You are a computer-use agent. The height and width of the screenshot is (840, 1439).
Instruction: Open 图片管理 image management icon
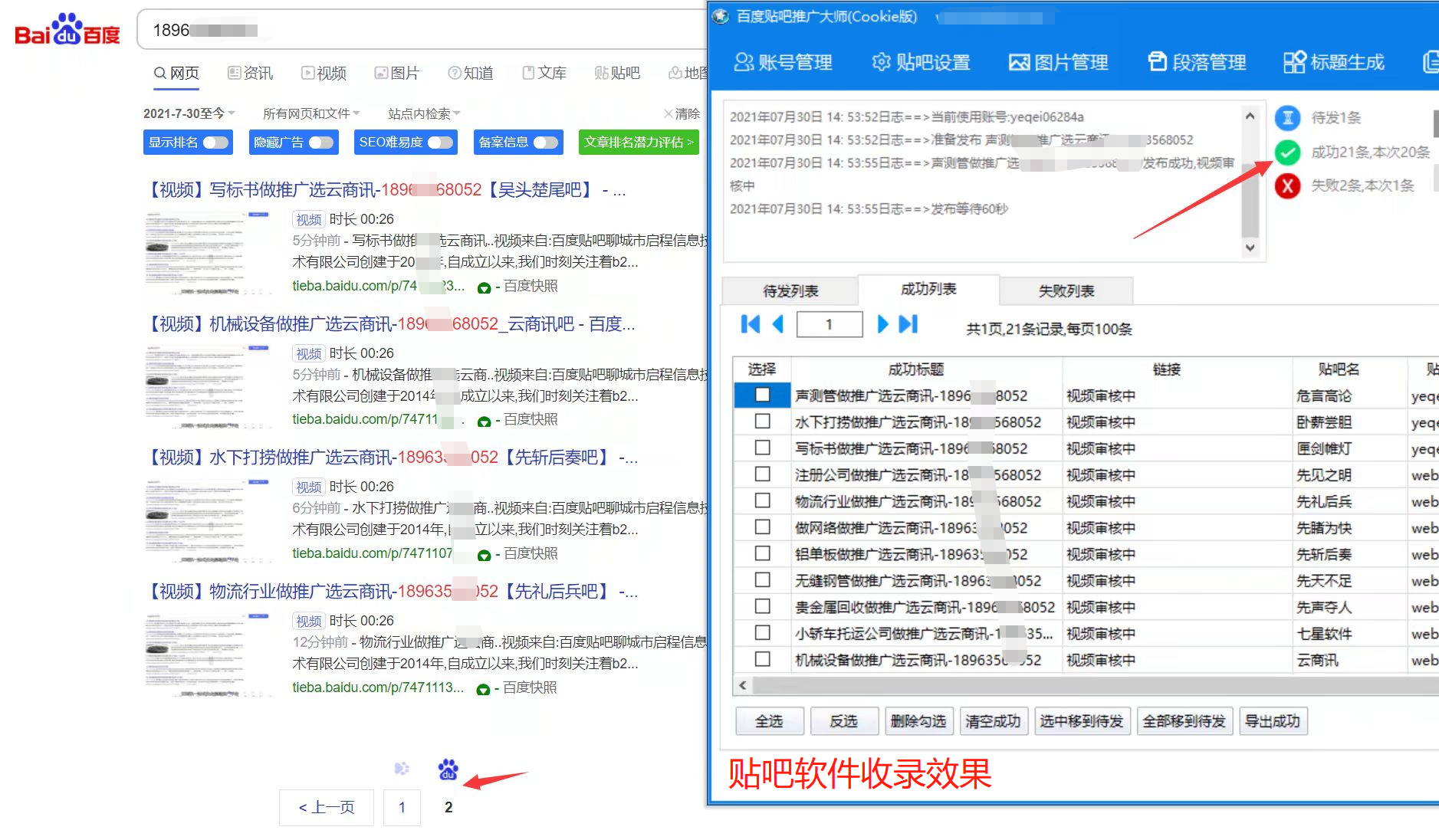1019,62
